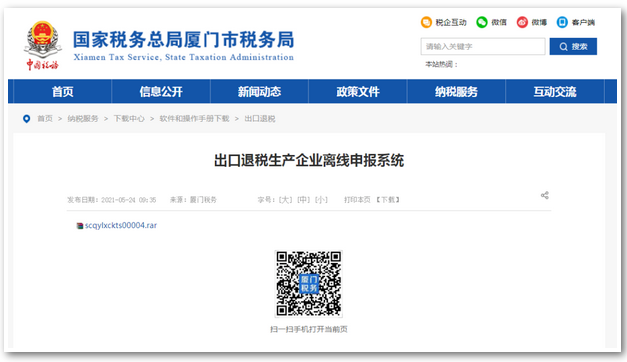Screen dimensions: 627x362
Task: Click the source text 来源：厦门税务
Action: (x=193, y=200)
